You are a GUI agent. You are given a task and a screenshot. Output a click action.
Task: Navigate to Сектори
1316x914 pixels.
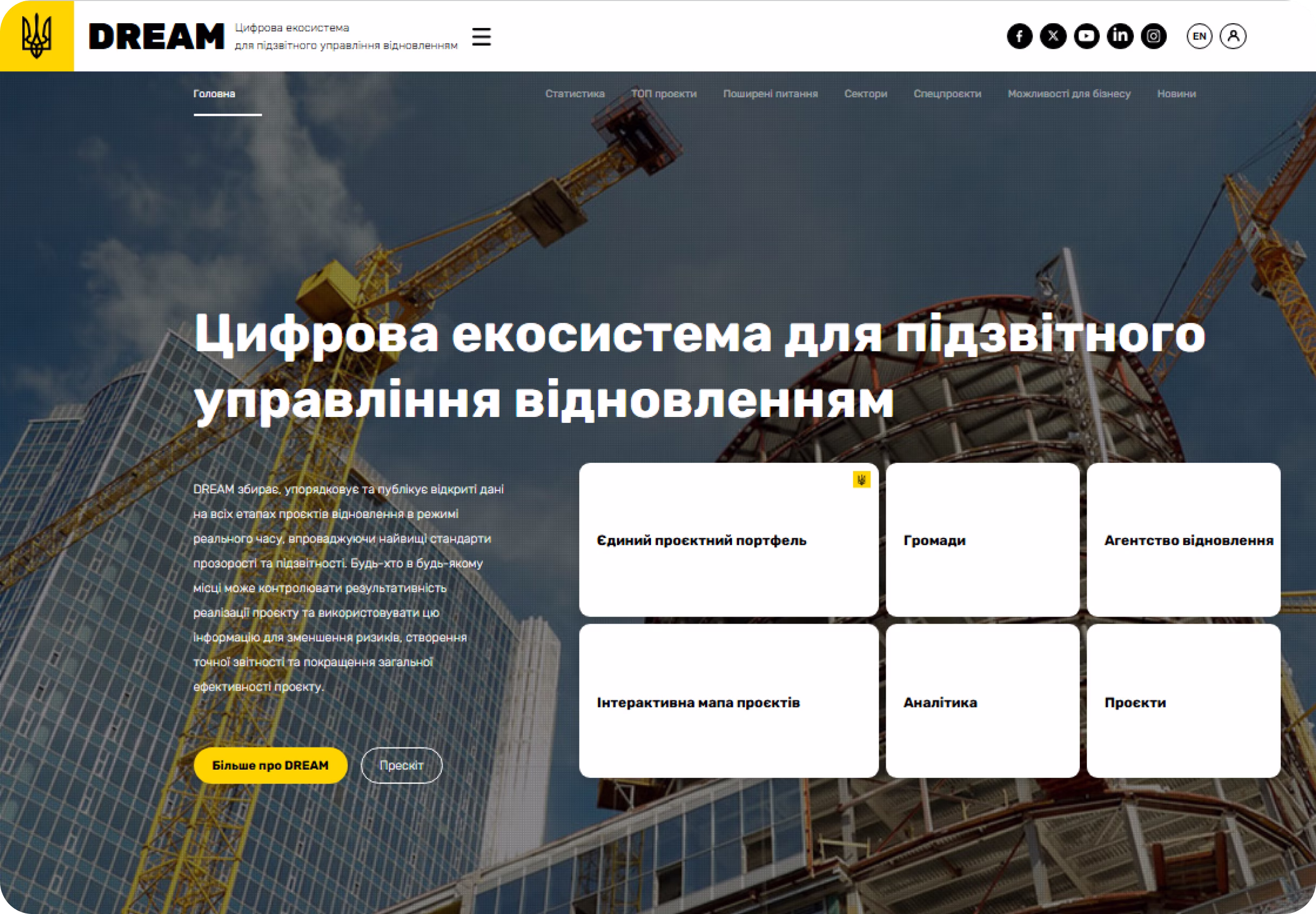pos(866,94)
